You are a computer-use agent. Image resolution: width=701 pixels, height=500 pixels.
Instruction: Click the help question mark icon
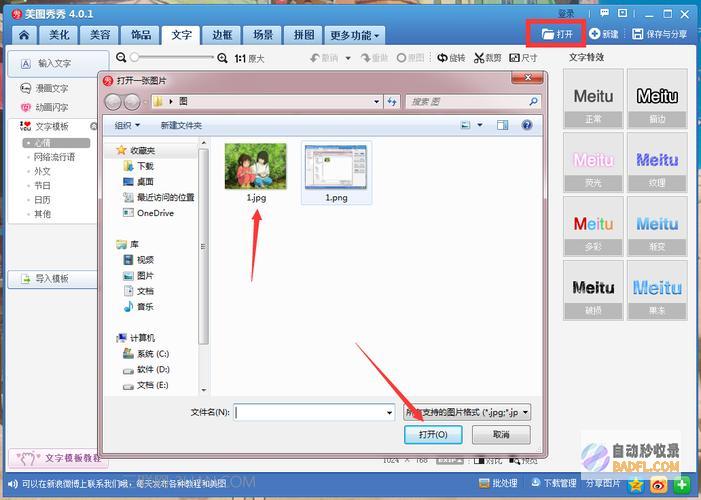[527, 125]
